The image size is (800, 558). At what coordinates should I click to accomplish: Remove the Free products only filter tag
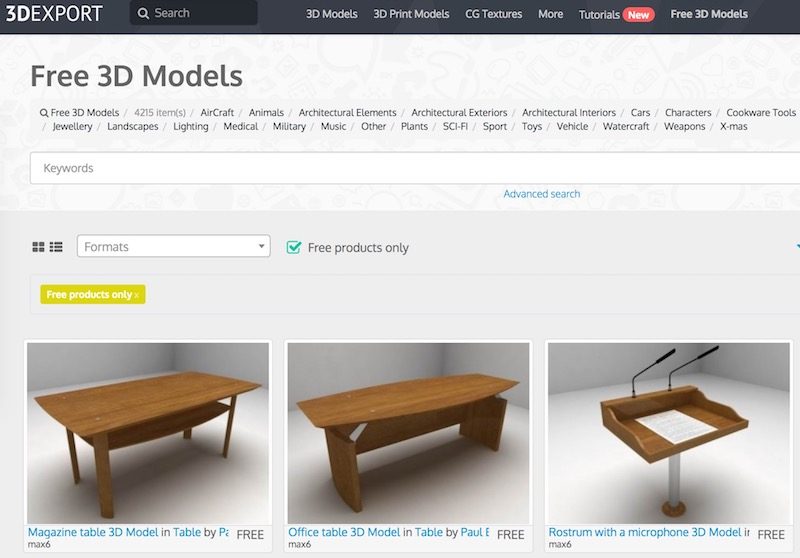[x=136, y=295]
